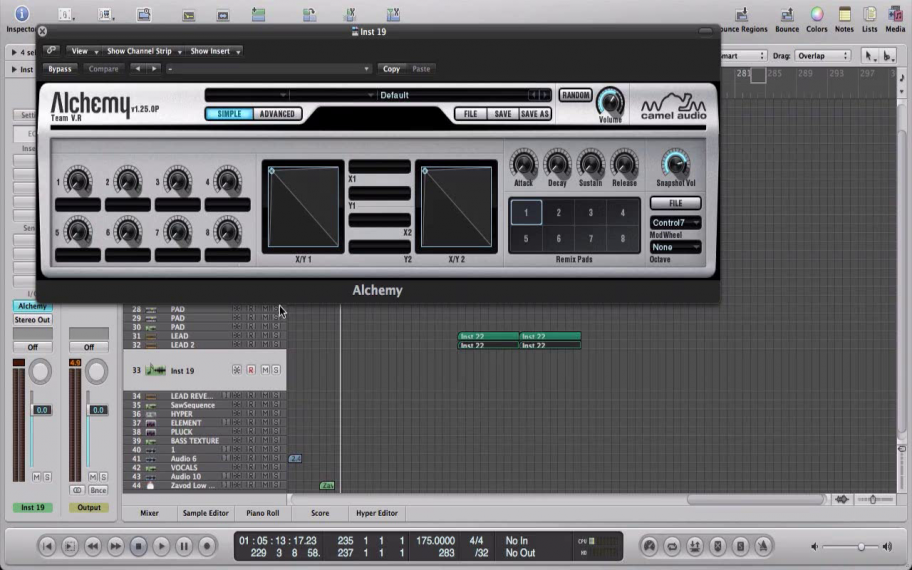Solo the Output channel strip
This screenshot has width=912, height=570.
tap(103, 476)
